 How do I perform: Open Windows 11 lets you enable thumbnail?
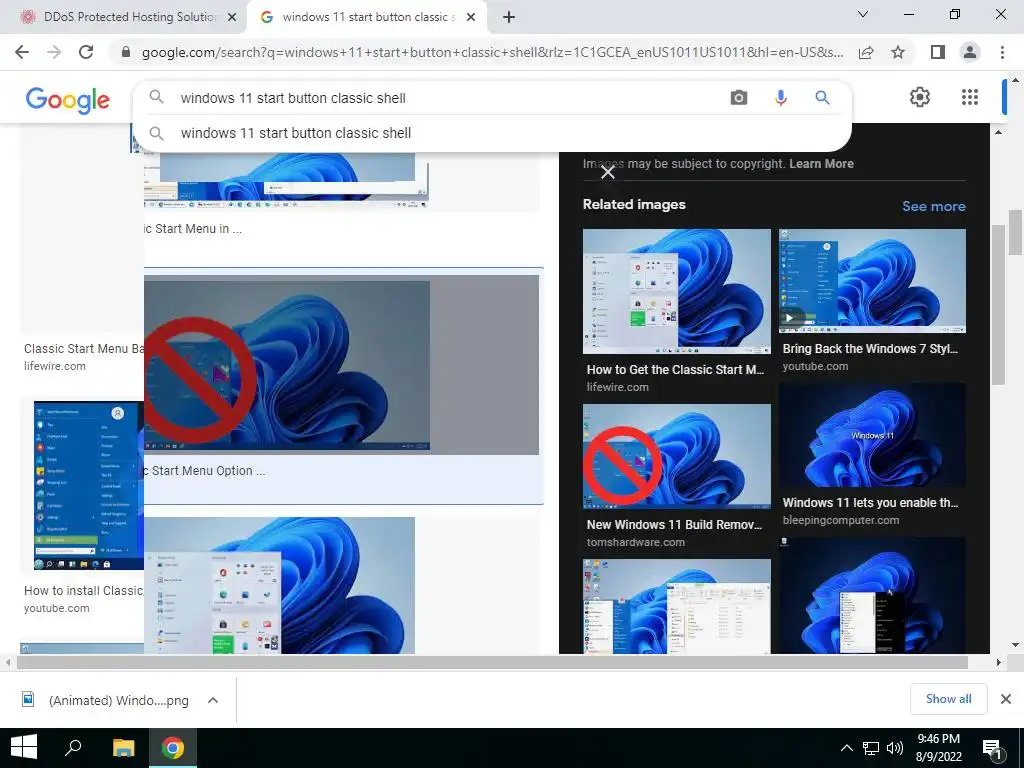872,435
